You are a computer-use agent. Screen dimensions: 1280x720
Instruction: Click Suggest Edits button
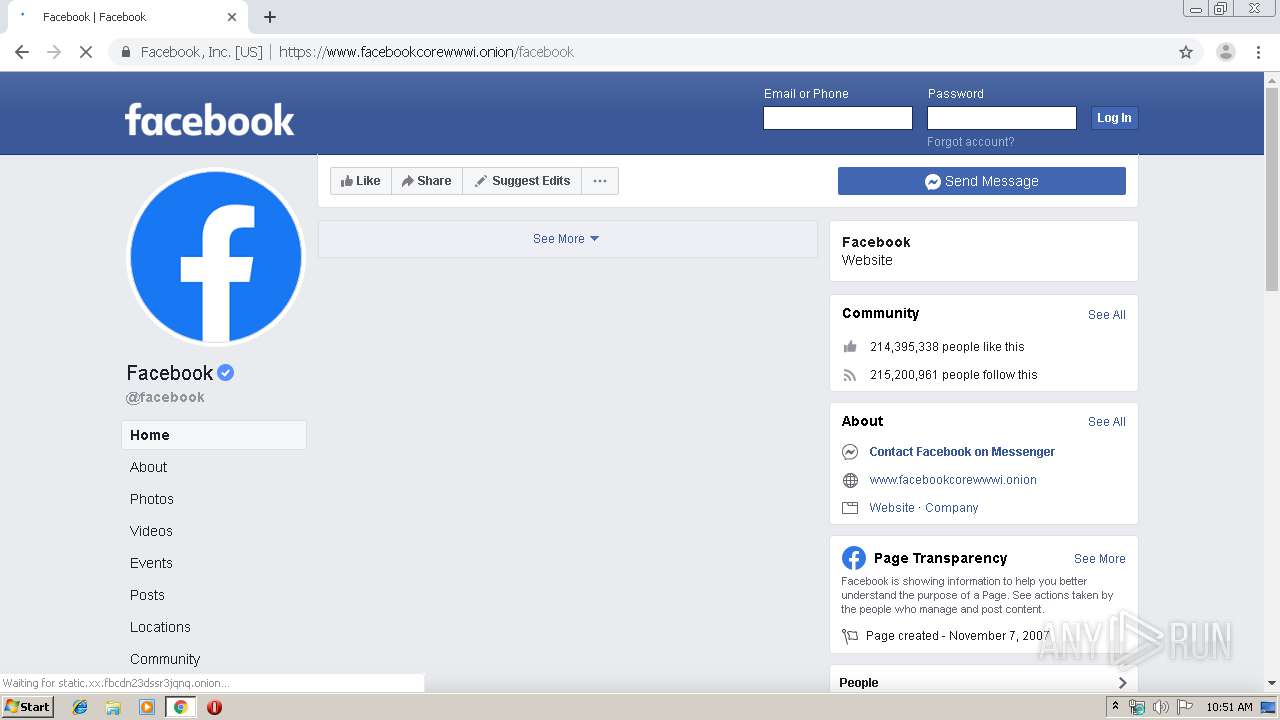(522, 181)
